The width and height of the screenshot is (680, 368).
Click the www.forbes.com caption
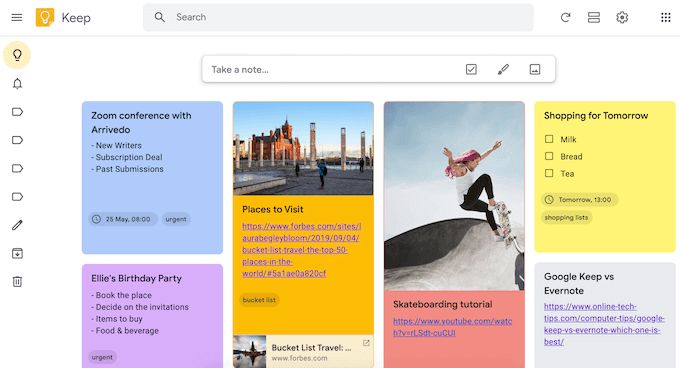point(300,358)
